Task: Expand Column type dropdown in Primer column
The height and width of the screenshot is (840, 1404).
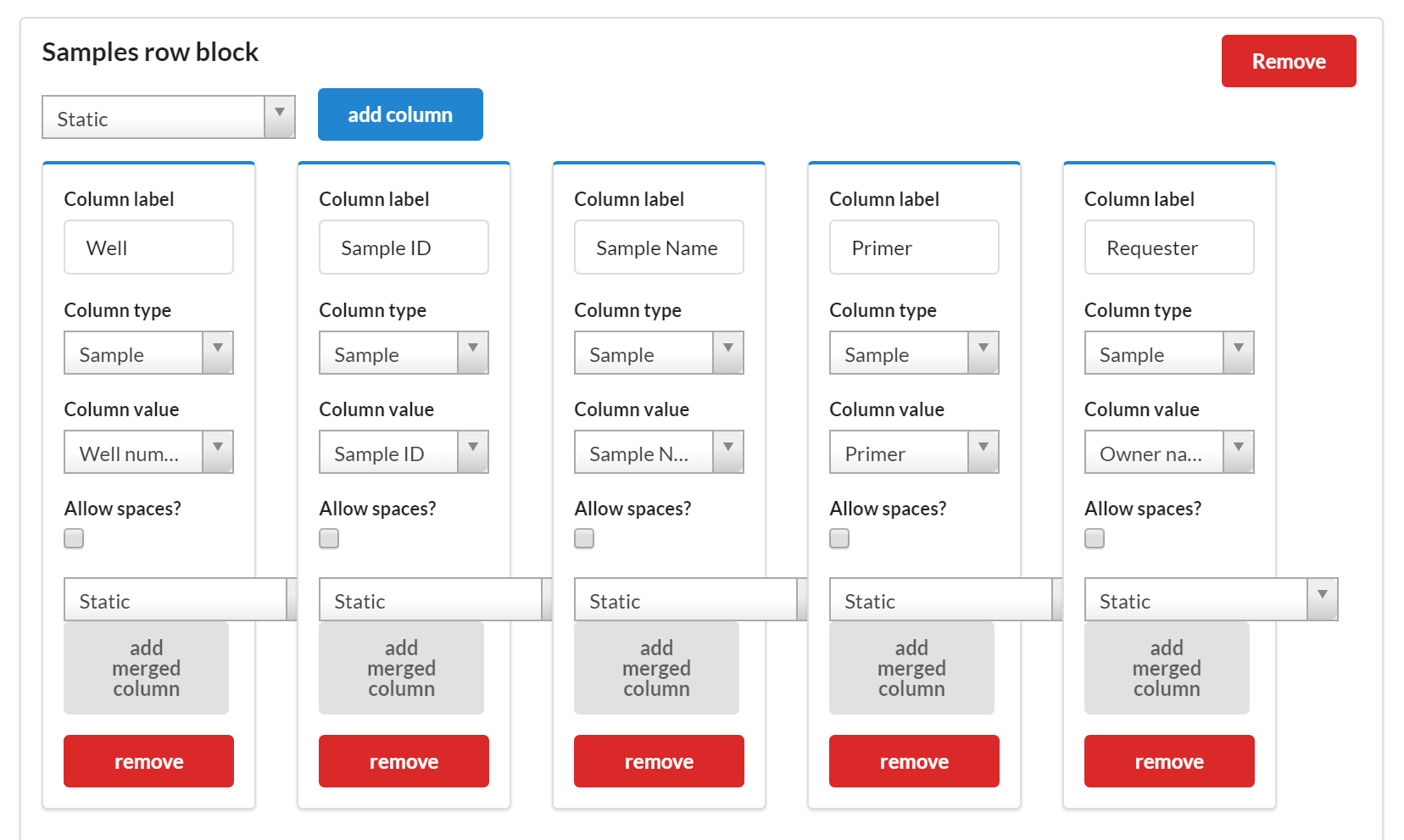Action: (x=913, y=353)
